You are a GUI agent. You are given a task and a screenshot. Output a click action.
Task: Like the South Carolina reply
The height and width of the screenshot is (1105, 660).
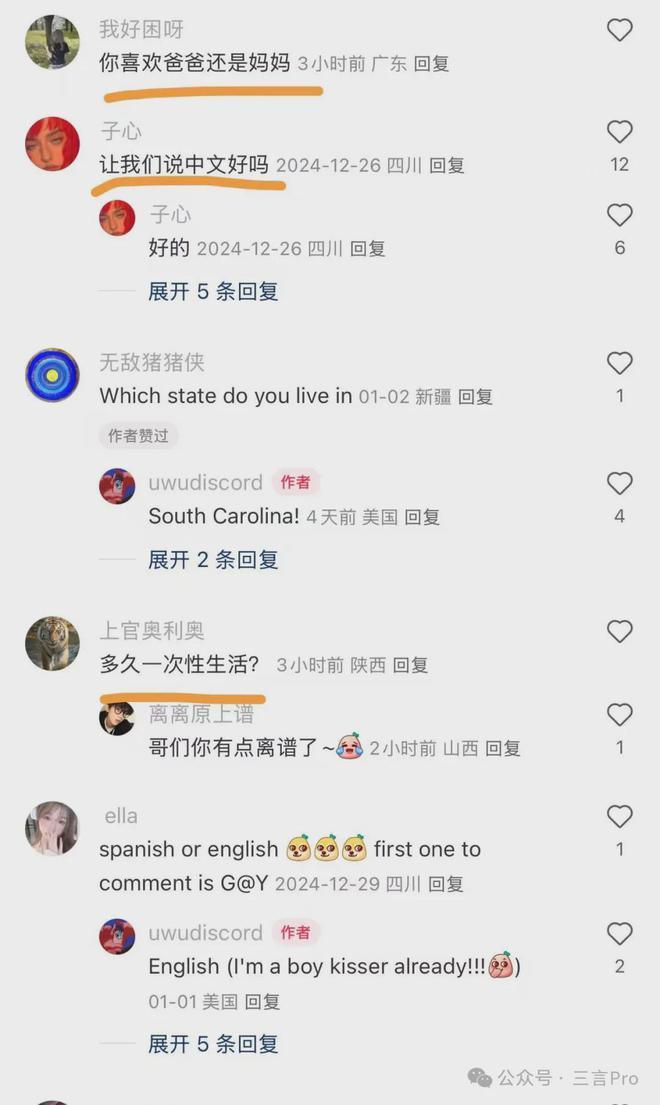click(x=619, y=483)
